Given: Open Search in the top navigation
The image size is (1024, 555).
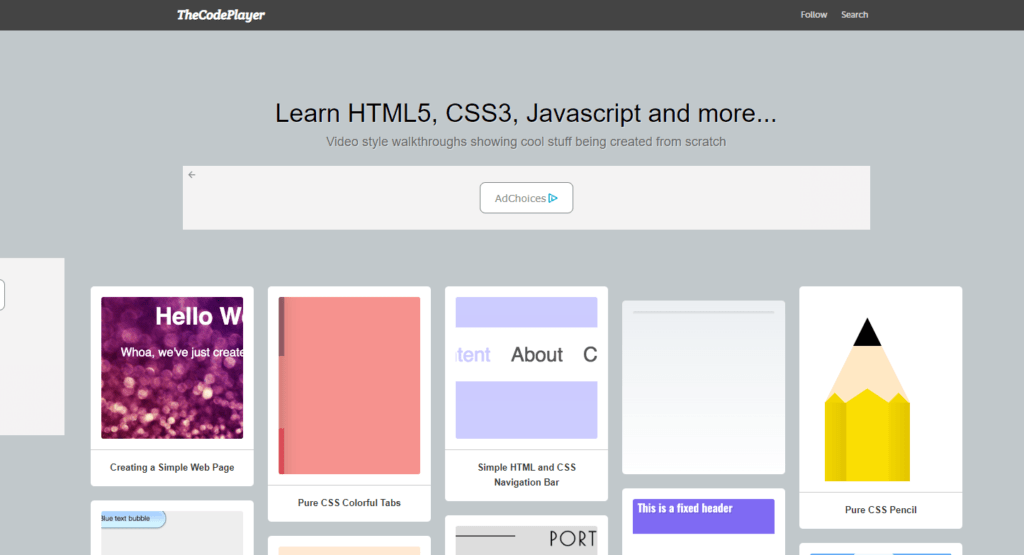Looking at the screenshot, I should coord(854,15).
